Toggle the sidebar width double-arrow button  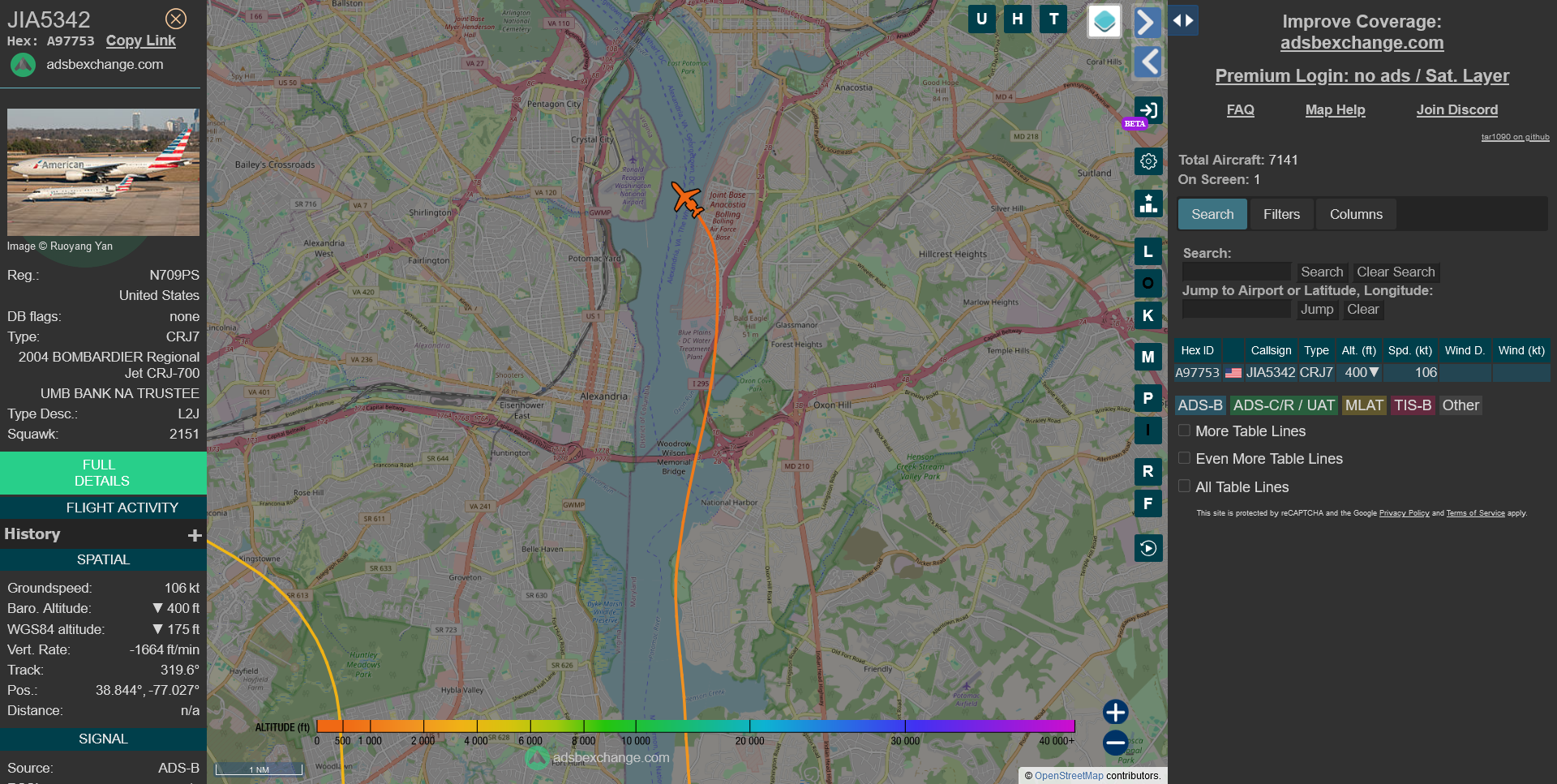pos(1183,21)
